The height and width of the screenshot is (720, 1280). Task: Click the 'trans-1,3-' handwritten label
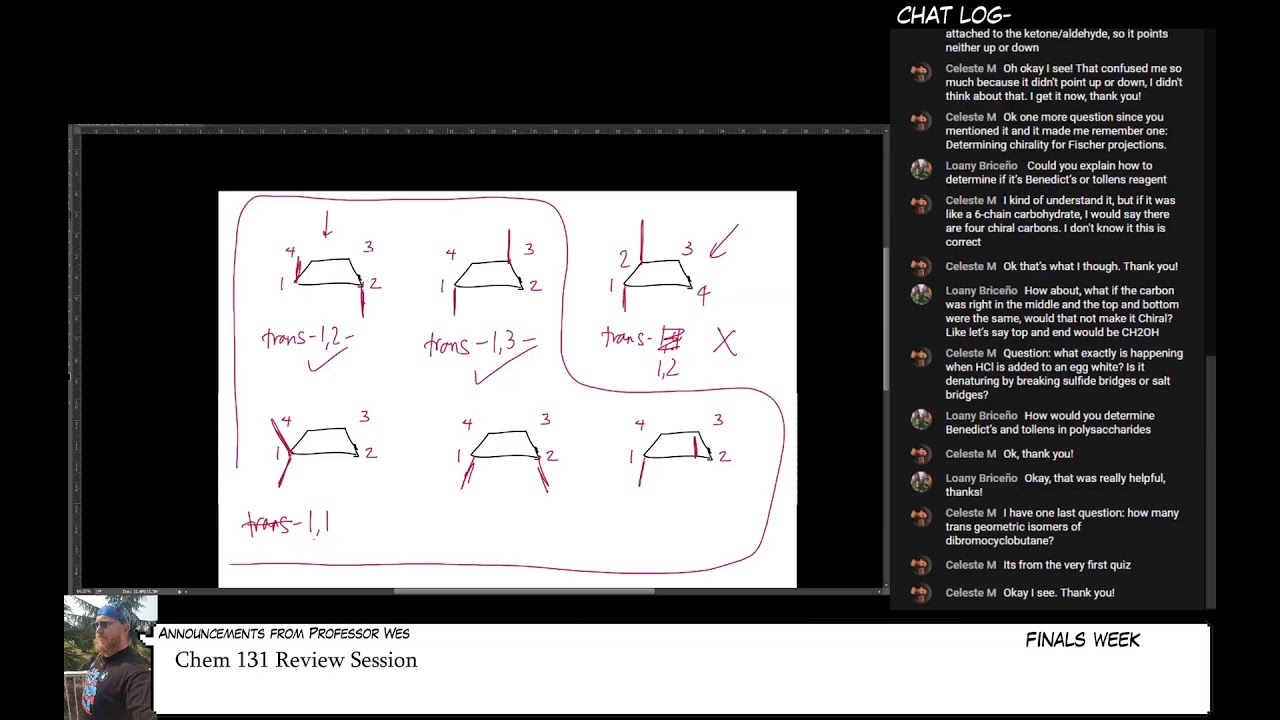point(480,344)
